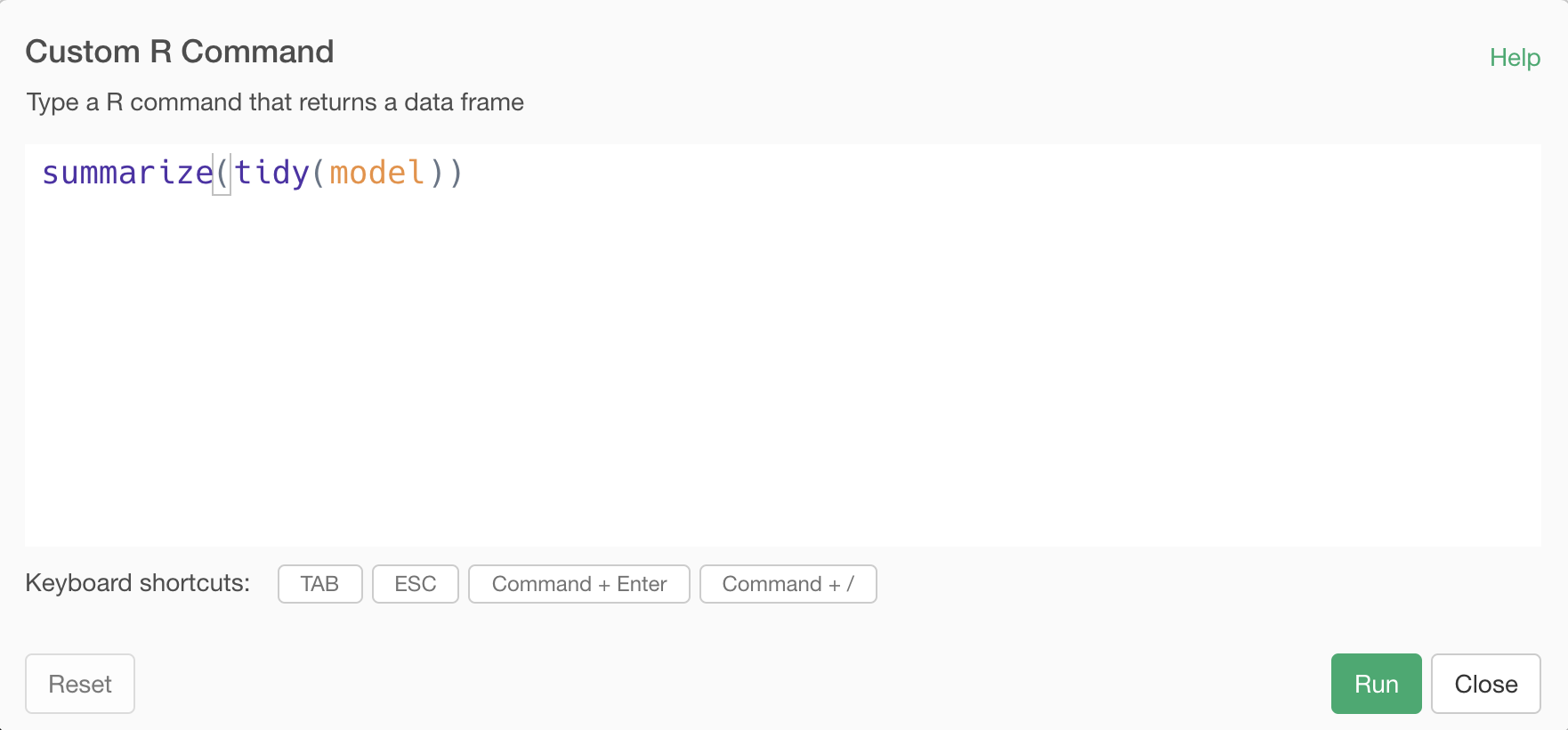Click the tidy function in the code

pyautogui.click(x=271, y=173)
